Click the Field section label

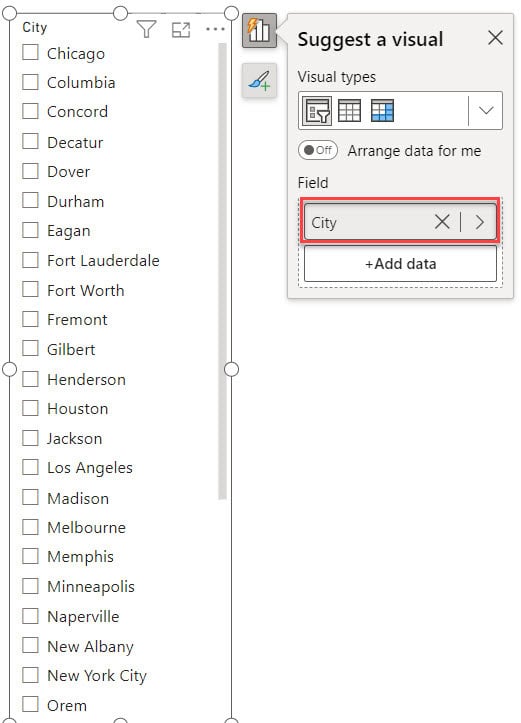point(313,183)
